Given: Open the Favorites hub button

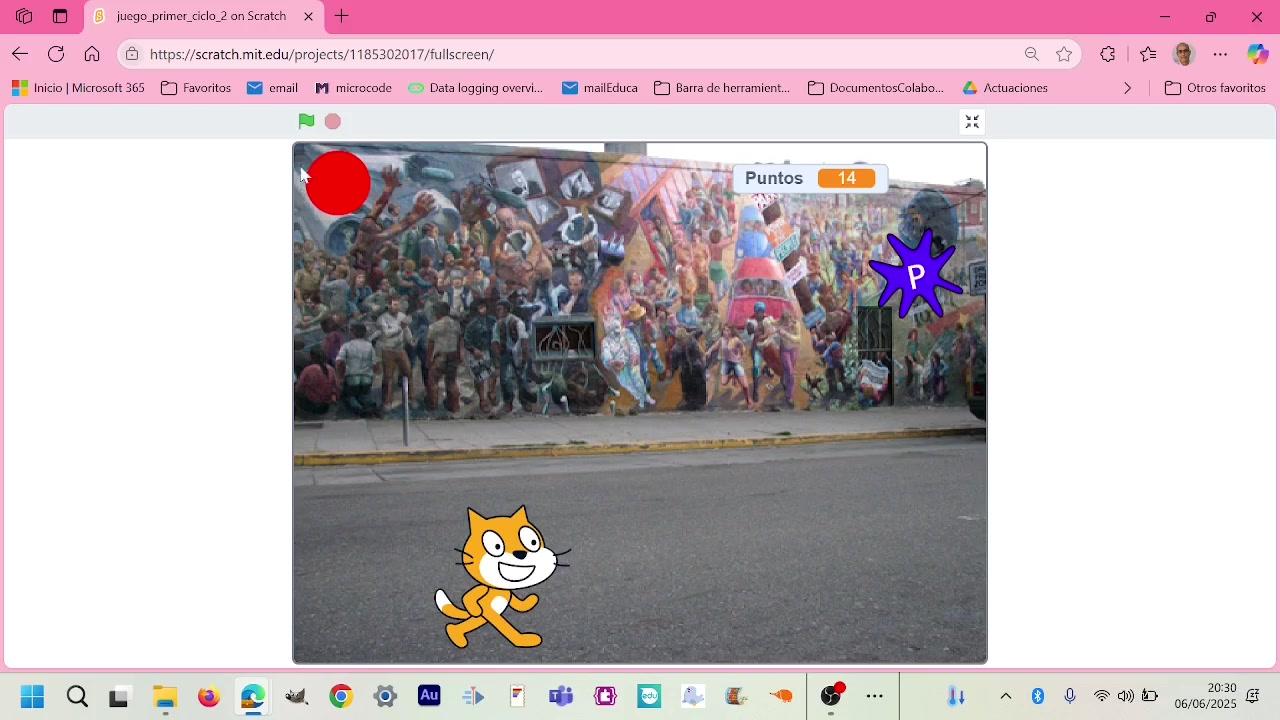Looking at the screenshot, I should [1148, 54].
